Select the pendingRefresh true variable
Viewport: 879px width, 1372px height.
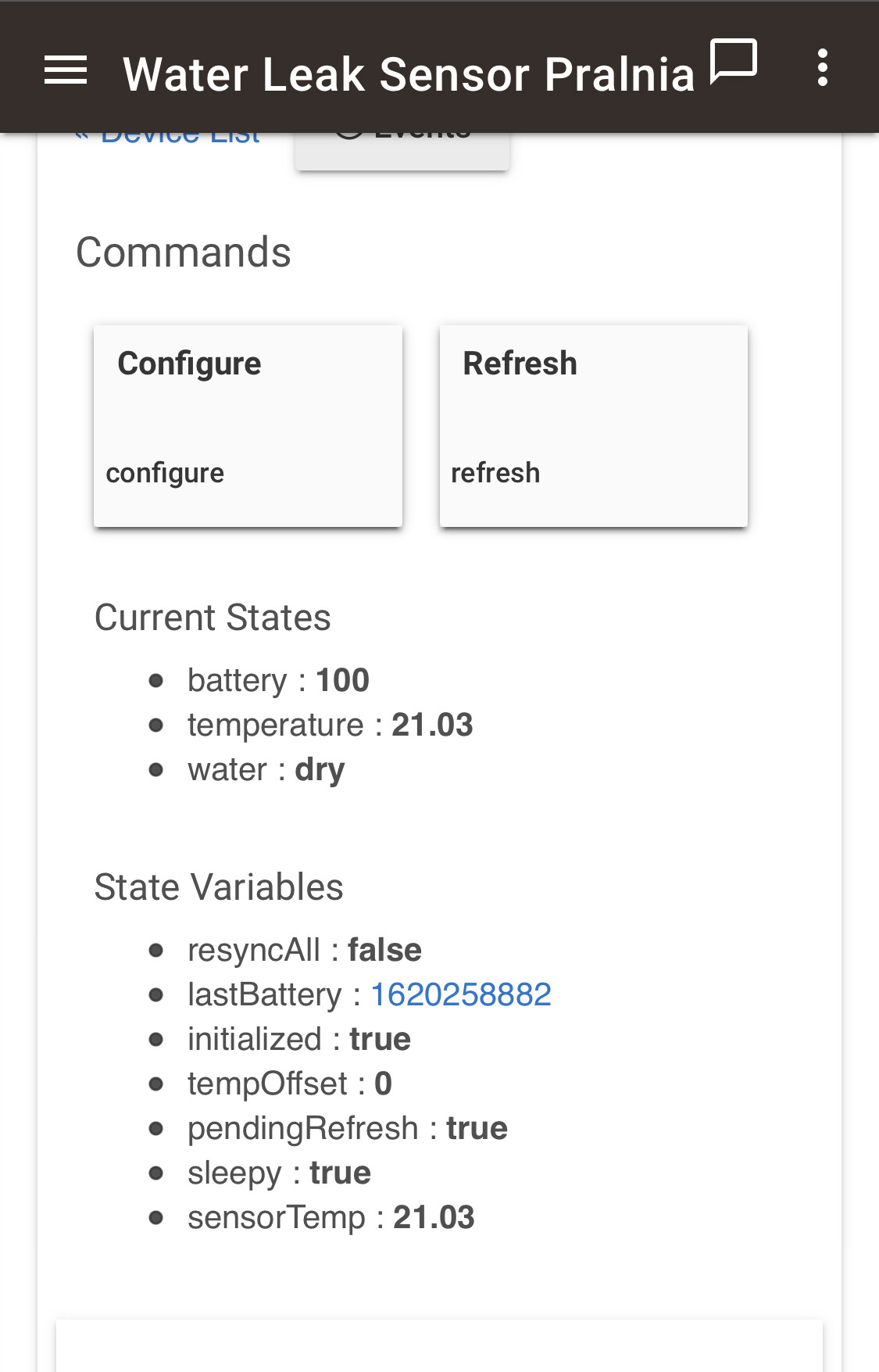[x=348, y=1129]
